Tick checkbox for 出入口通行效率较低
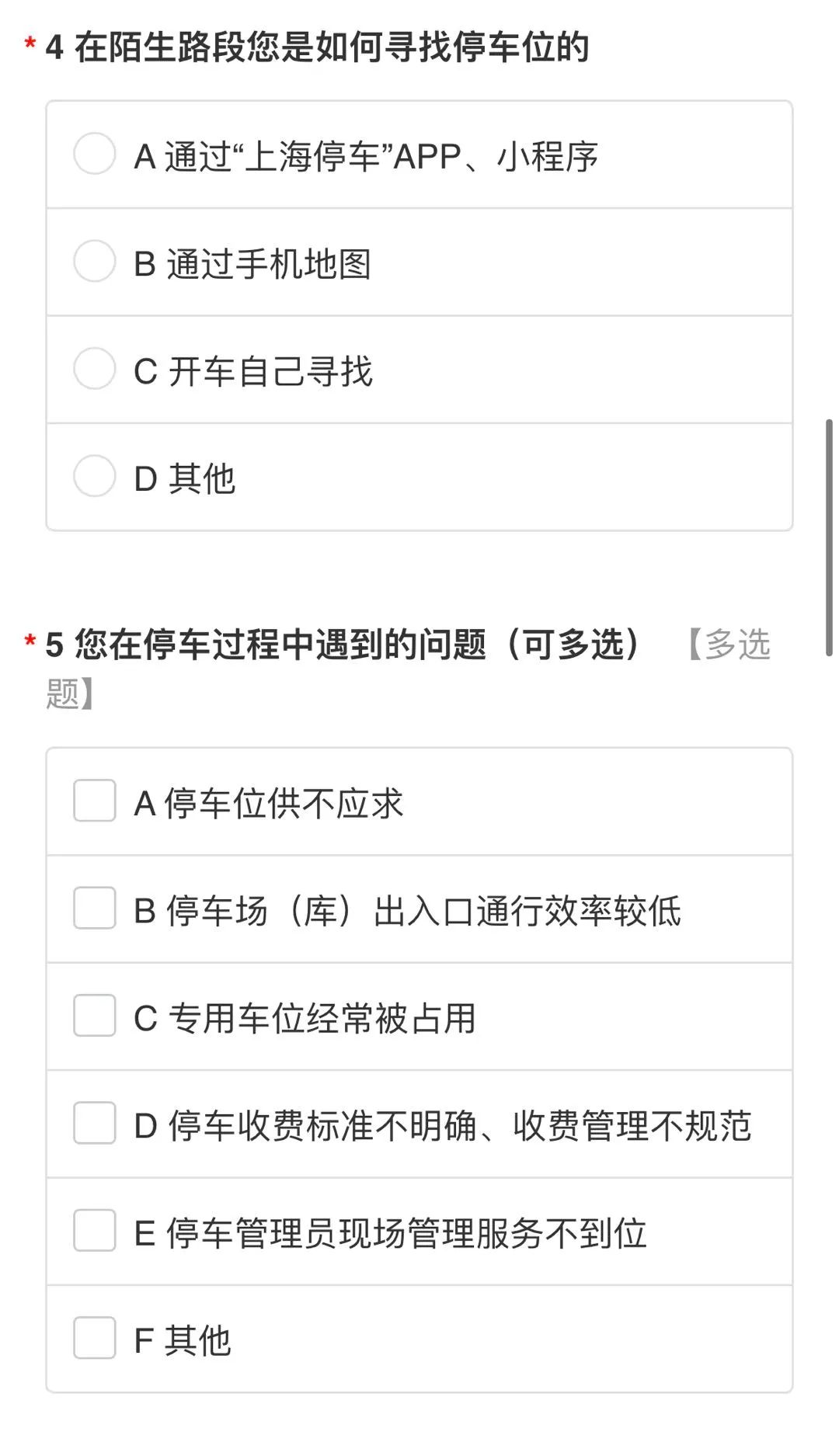Viewport: 839px width, 1456px height. [95, 908]
